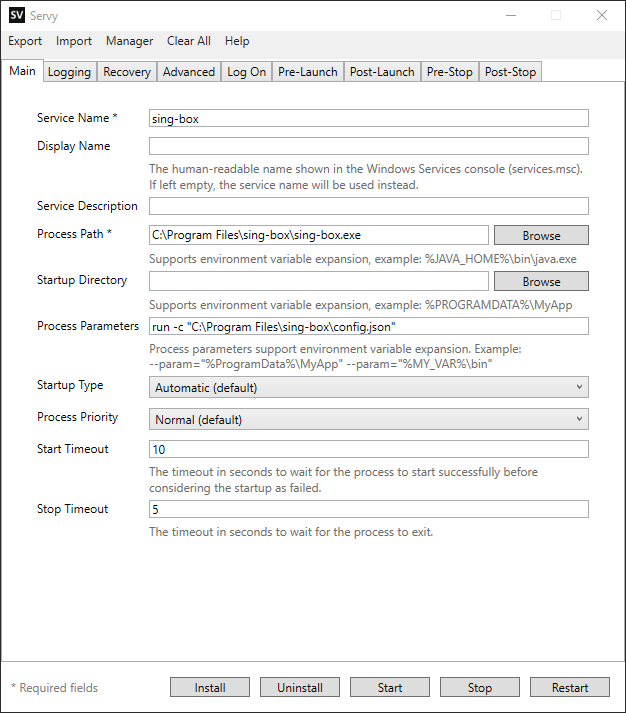Browse for the Process Path executable
Screen dimensions: 626x713
pos(541,236)
